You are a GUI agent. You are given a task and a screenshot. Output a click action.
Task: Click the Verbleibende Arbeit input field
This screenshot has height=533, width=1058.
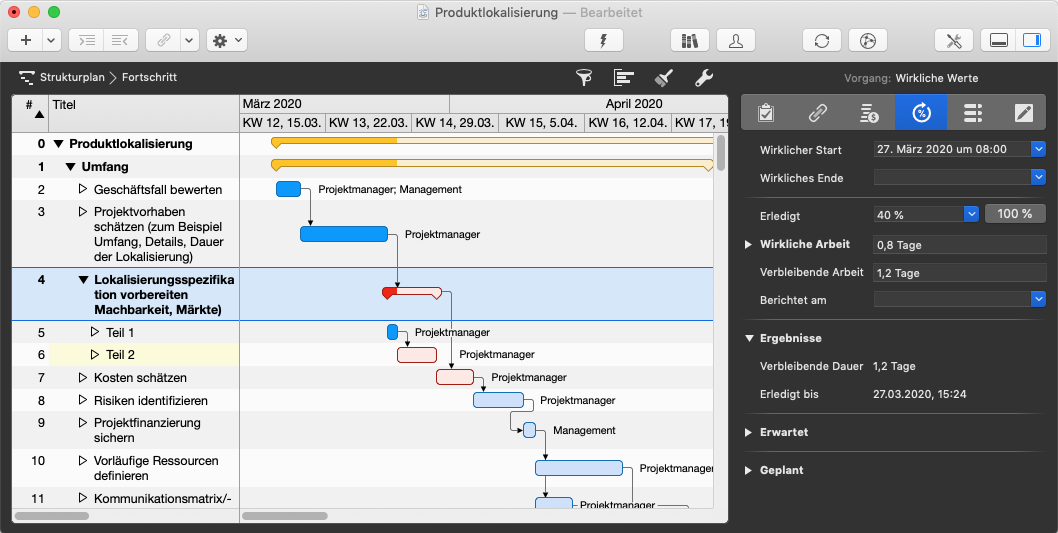coord(958,273)
